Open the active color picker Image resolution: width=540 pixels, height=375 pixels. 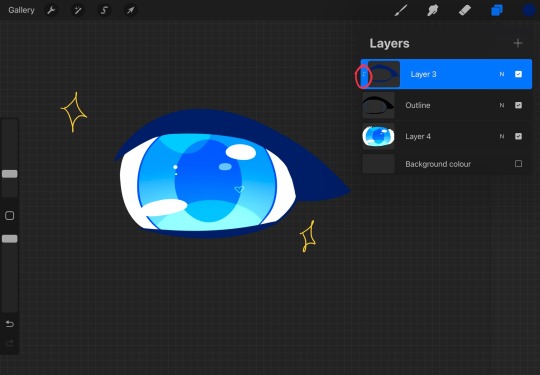point(529,10)
